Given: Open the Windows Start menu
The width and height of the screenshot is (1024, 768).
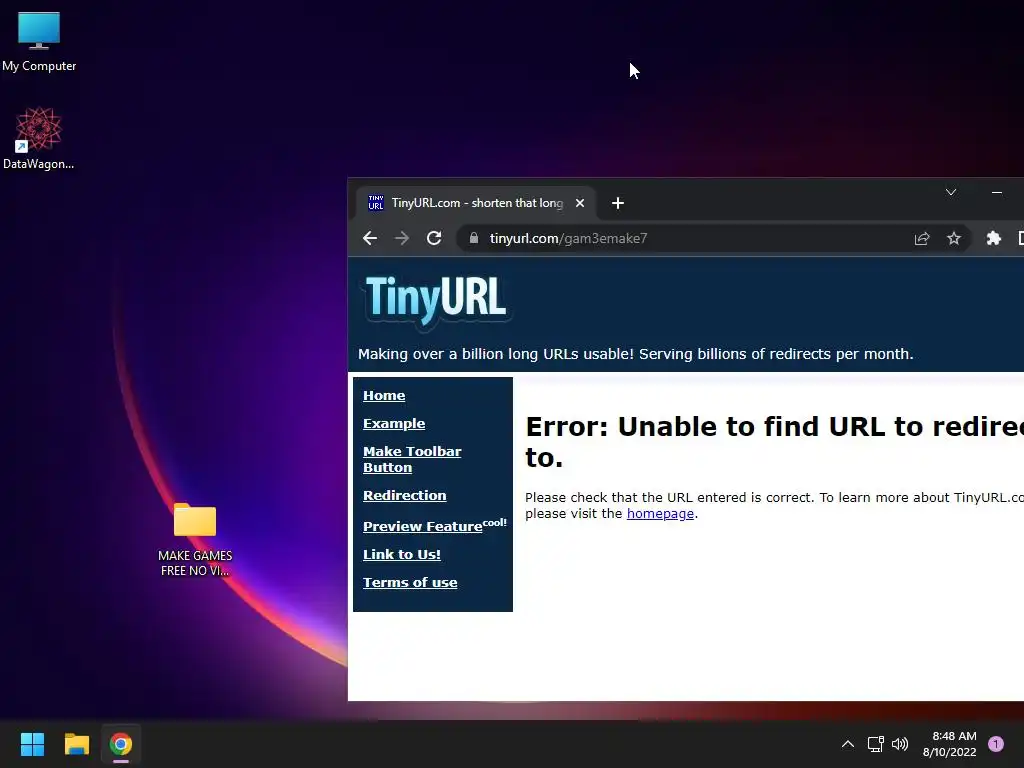Looking at the screenshot, I should (x=32, y=744).
